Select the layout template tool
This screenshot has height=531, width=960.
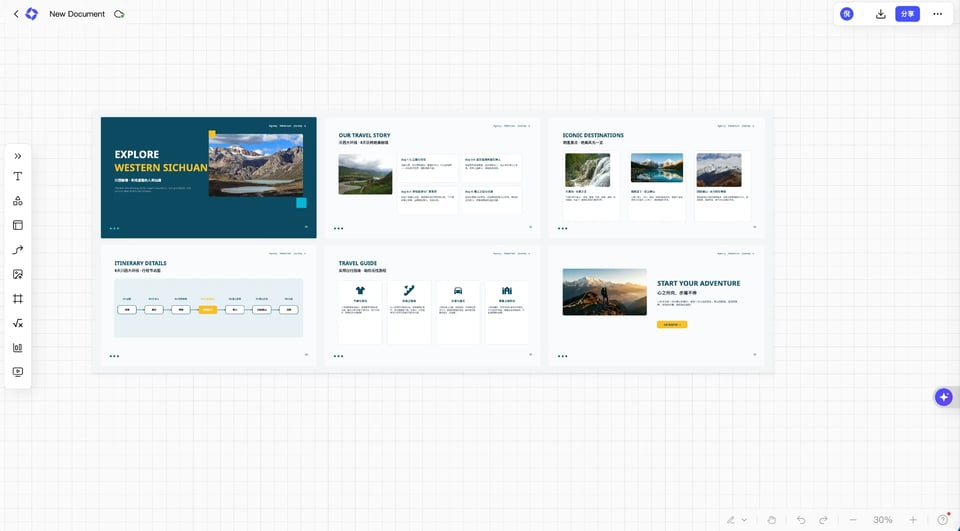pos(18,225)
